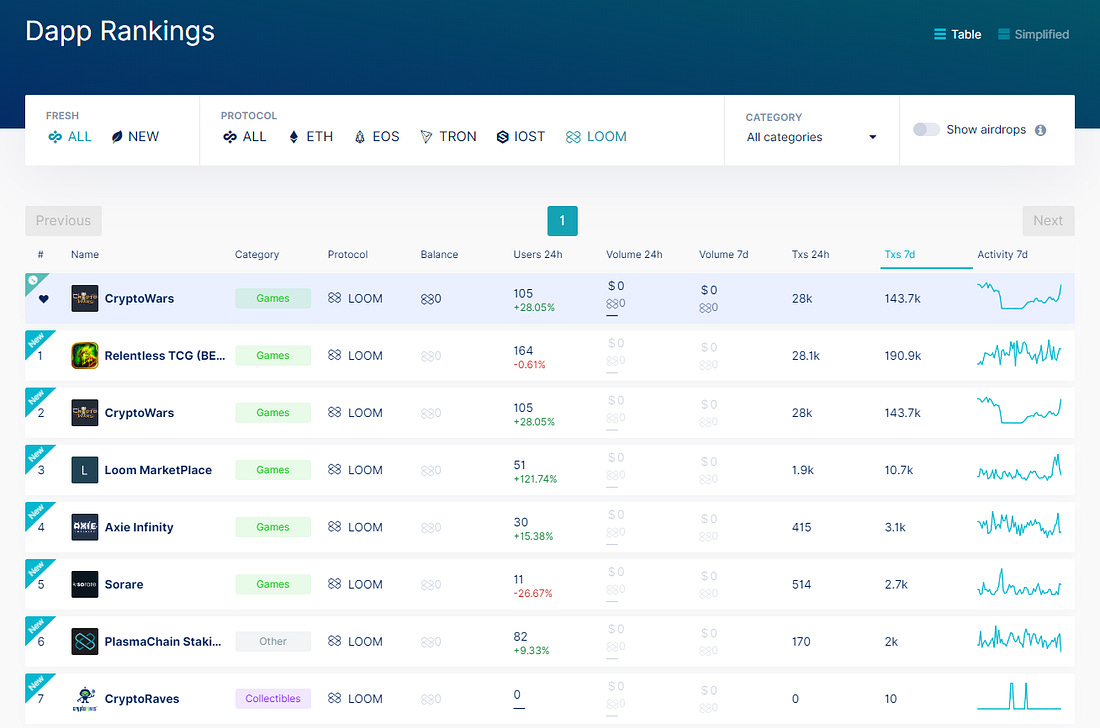Click the TRON icon in the protocol filter
The height and width of the screenshot is (728, 1100).
pos(426,137)
